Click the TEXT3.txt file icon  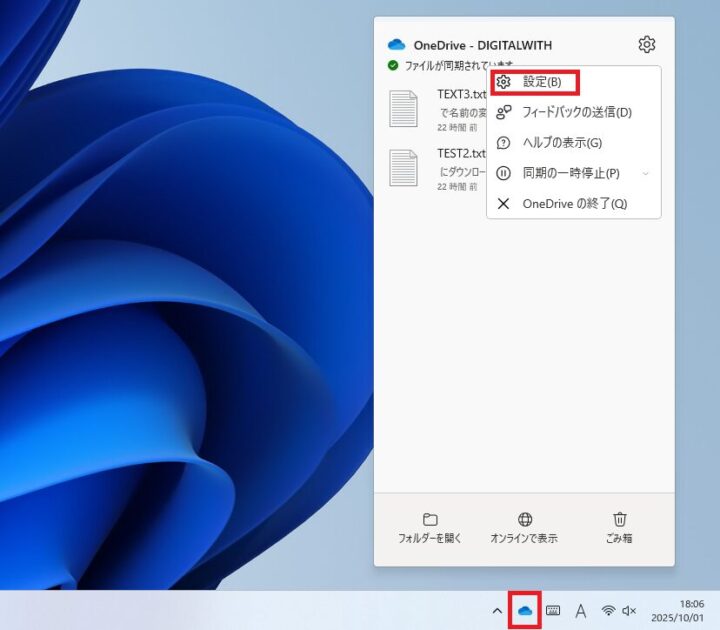pos(404,108)
